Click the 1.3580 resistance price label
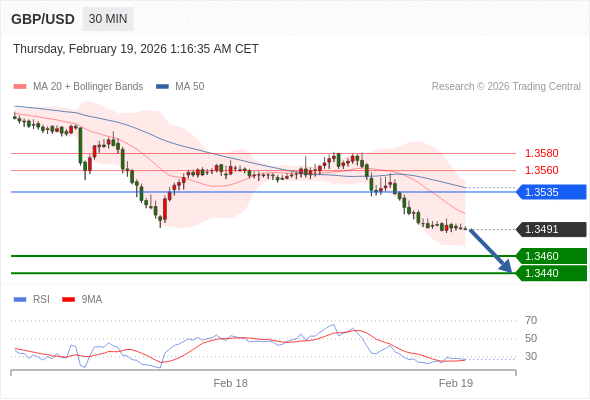 tap(541, 154)
